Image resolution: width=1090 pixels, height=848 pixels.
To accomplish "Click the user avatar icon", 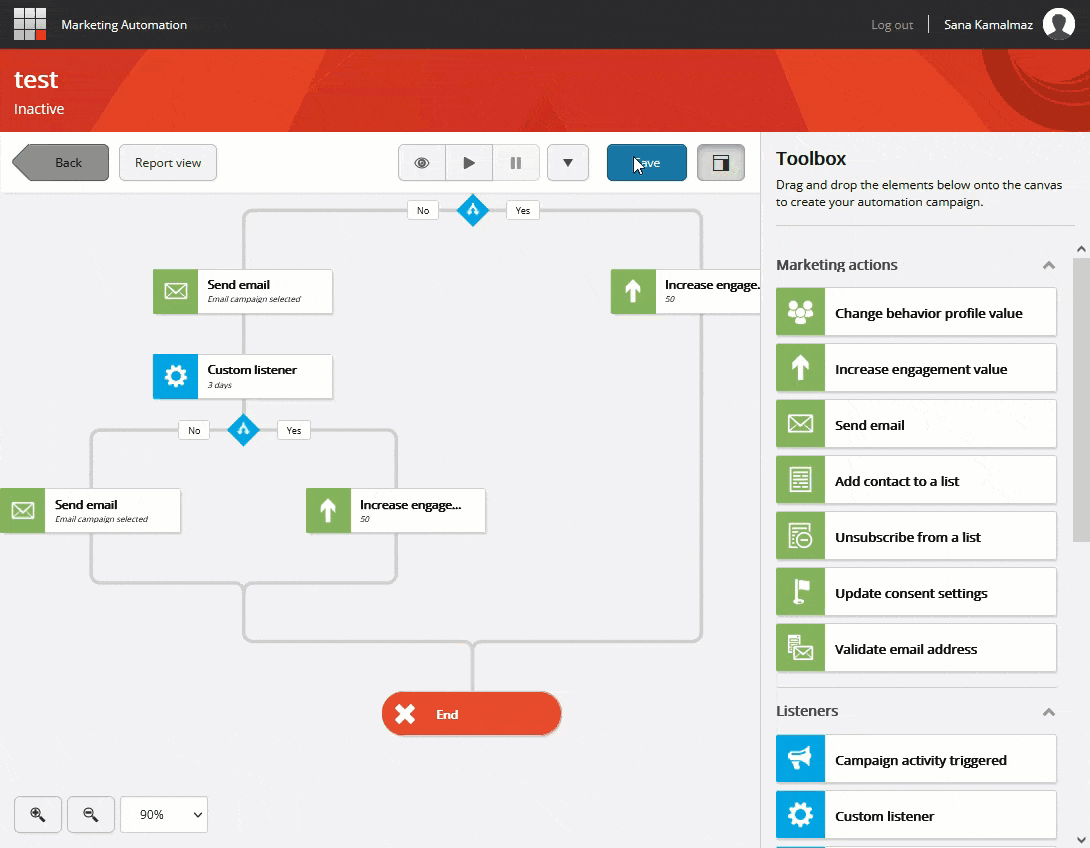I will 1059,24.
